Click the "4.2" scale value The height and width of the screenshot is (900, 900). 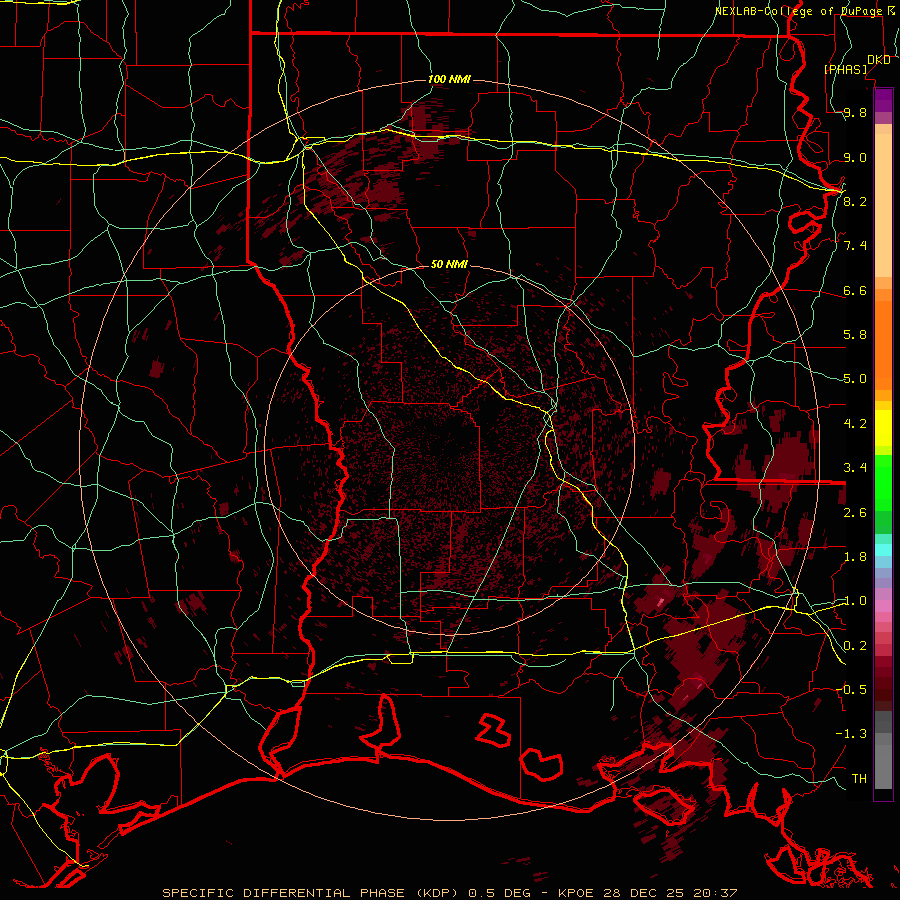[855, 424]
